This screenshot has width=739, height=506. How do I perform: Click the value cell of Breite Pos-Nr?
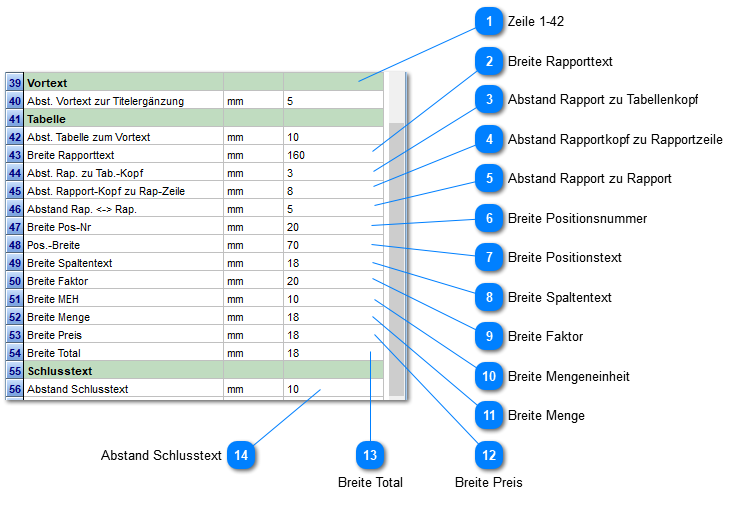coord(333,227)
